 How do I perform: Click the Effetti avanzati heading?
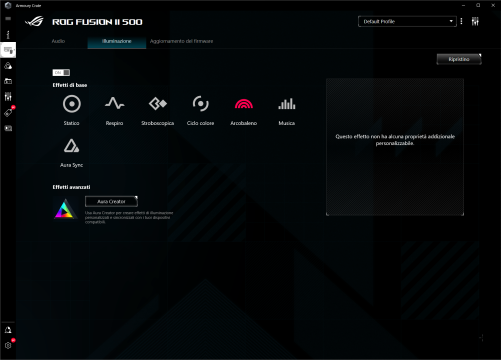(x=71, y=187)
